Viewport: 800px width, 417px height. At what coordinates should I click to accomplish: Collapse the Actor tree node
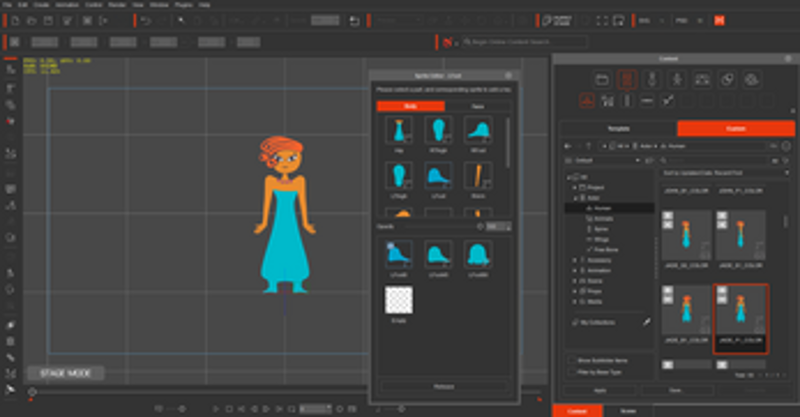click(574, 198)
